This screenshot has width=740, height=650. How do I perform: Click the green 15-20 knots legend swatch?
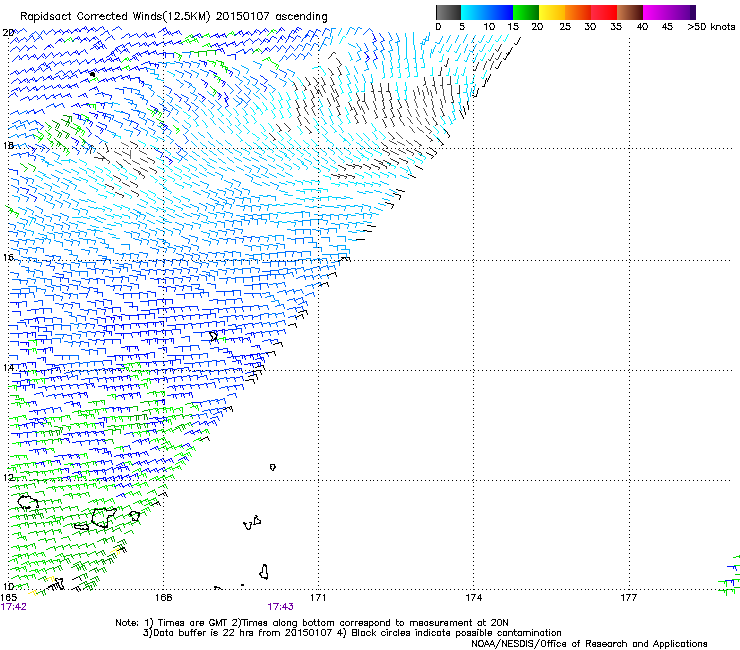(x=526, y=12)
